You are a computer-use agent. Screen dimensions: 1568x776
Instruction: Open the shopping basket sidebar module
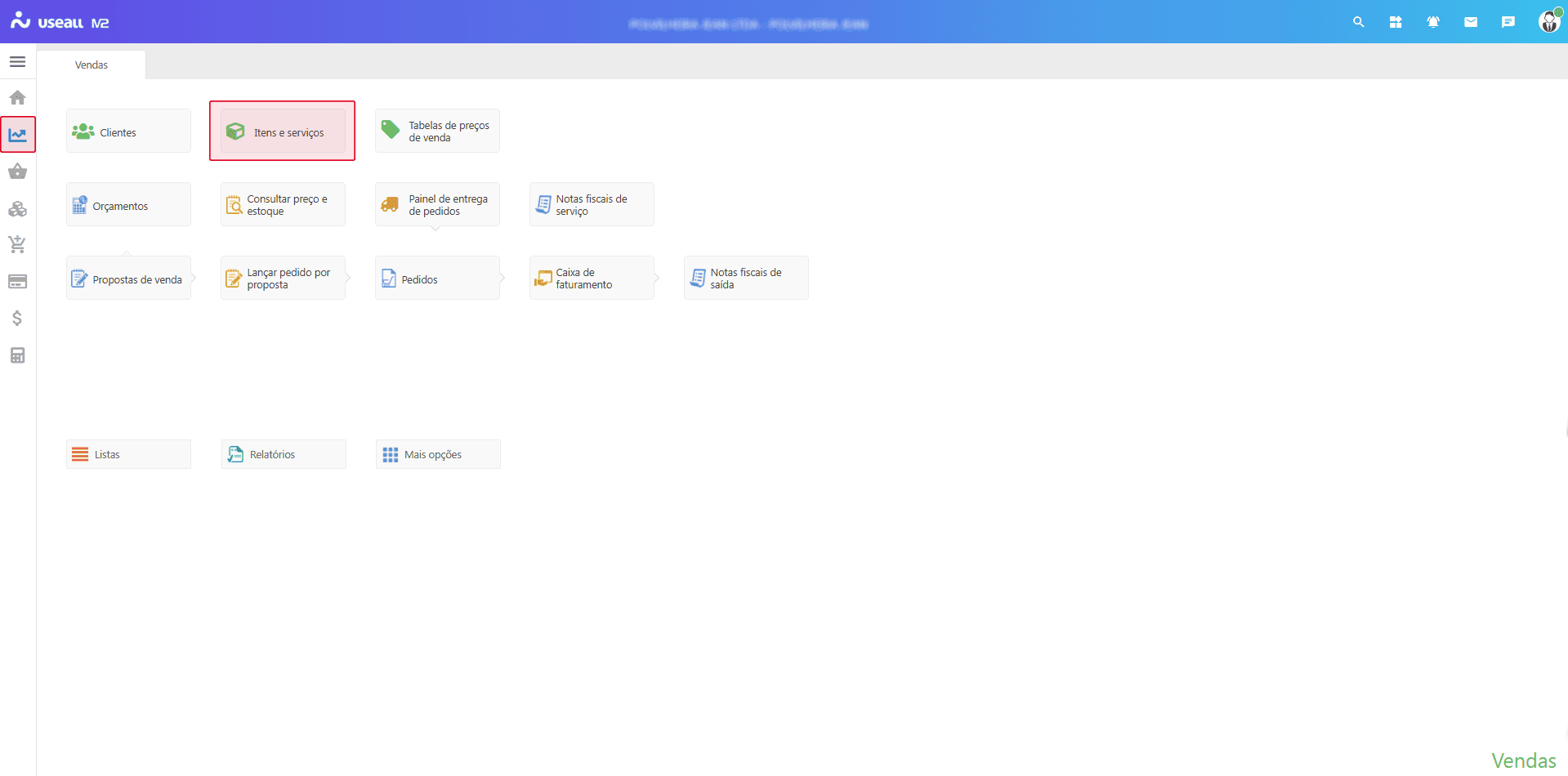click(x=17, y=172)
